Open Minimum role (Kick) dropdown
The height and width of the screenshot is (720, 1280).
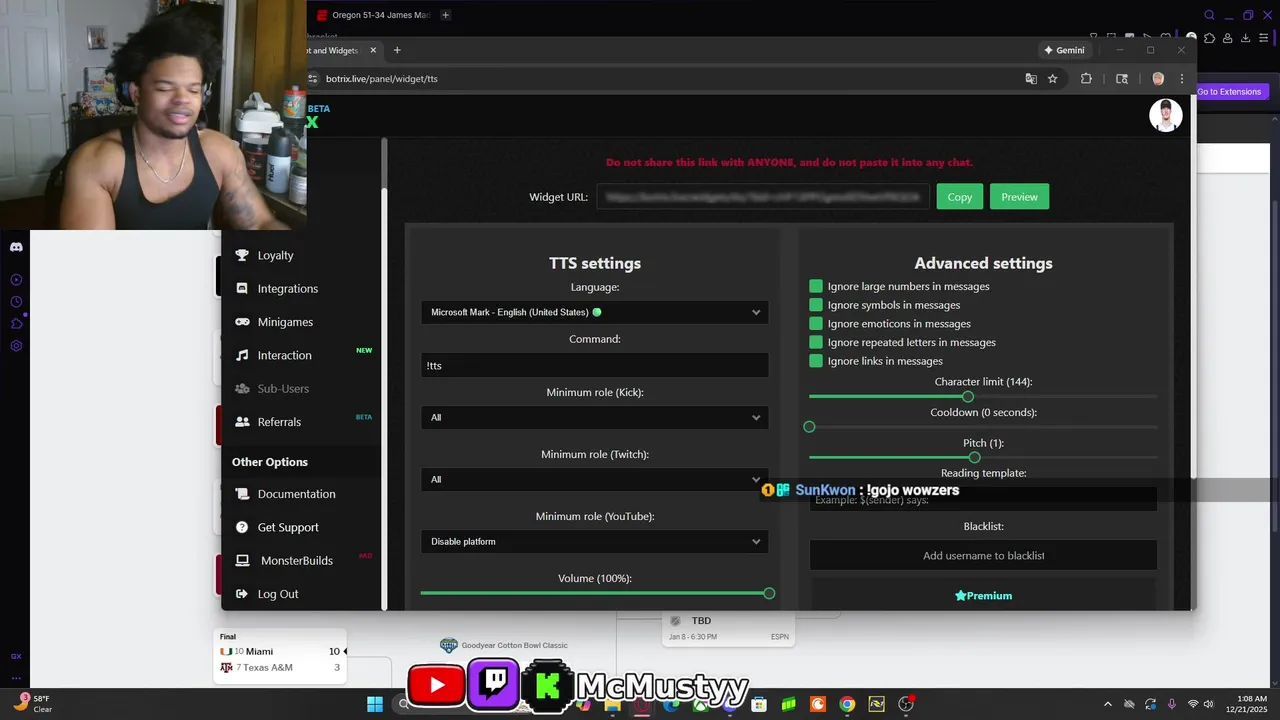click(x=595, y=417)
